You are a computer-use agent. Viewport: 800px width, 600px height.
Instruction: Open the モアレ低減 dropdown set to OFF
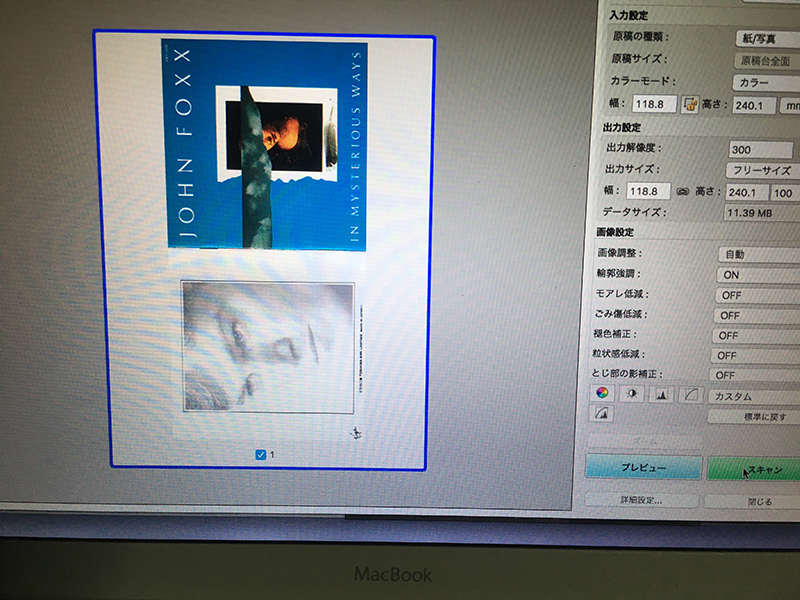[x=757, y=295]
